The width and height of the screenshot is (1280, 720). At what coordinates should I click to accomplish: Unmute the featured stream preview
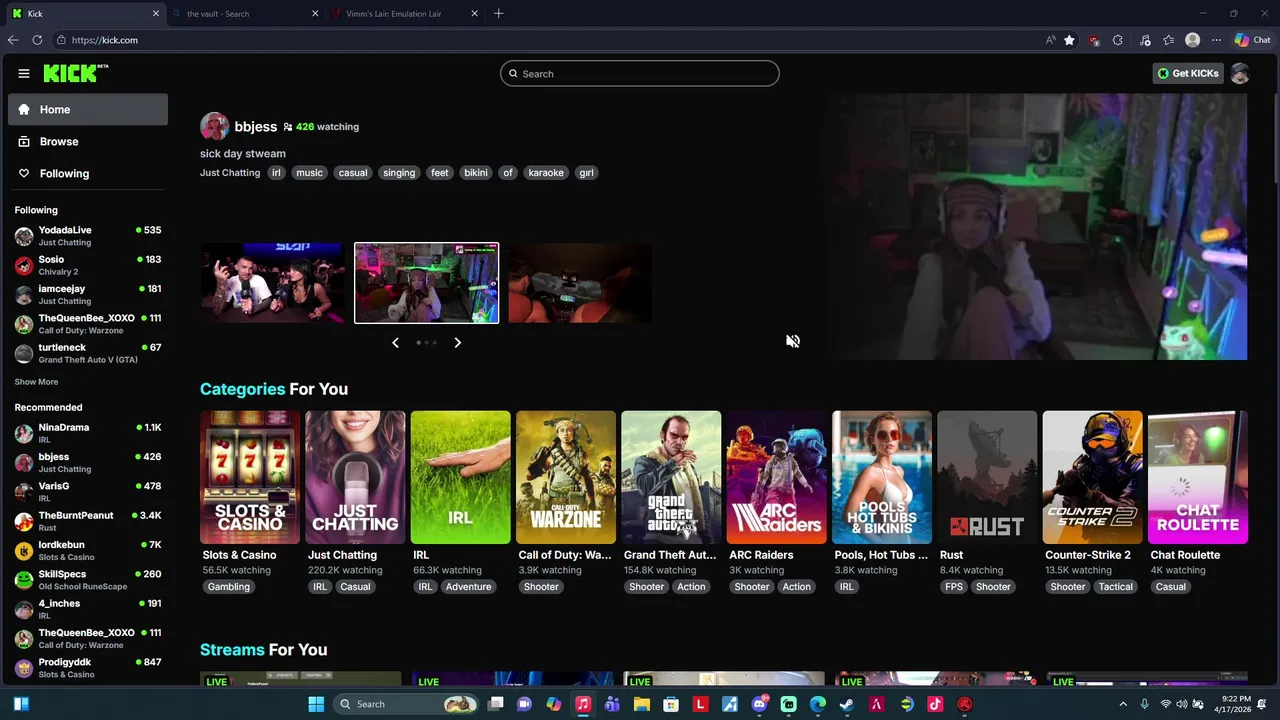pyautogui.click(x=793, y=341)
